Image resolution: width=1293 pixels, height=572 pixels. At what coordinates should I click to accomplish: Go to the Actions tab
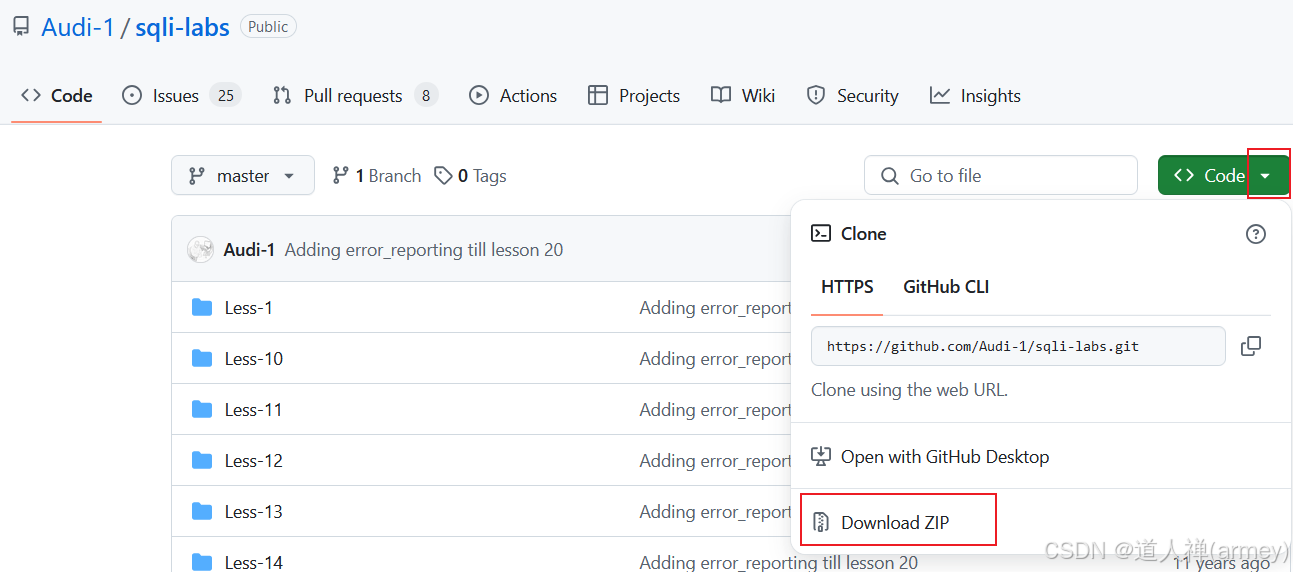pyautogui.click(x=513, y=96)
